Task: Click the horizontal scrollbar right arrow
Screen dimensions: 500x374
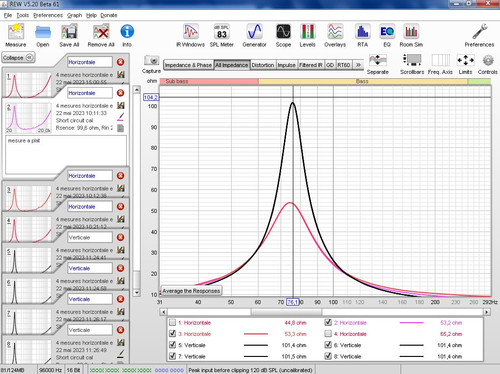Action: click(487, 312)
